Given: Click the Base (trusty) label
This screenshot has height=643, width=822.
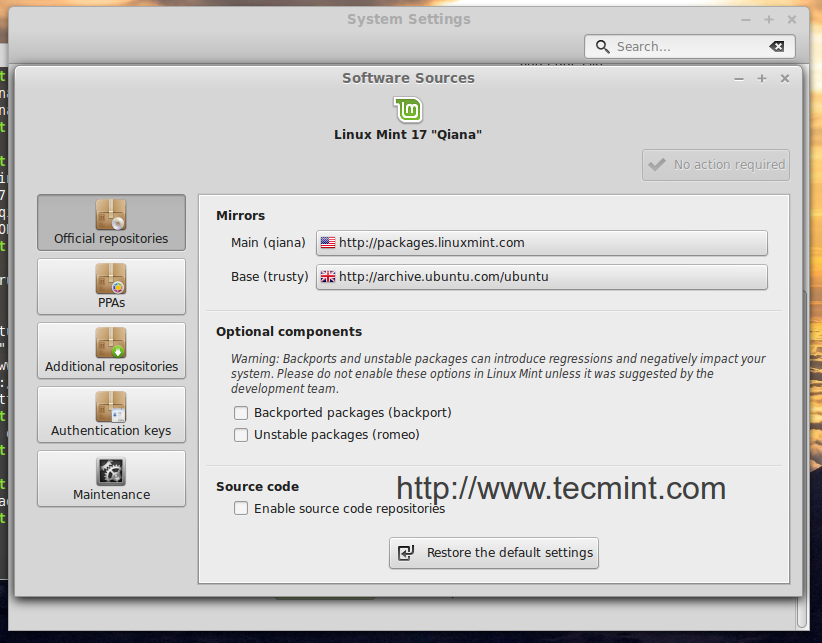Looking at the screenshot, I should click(269, 277).
